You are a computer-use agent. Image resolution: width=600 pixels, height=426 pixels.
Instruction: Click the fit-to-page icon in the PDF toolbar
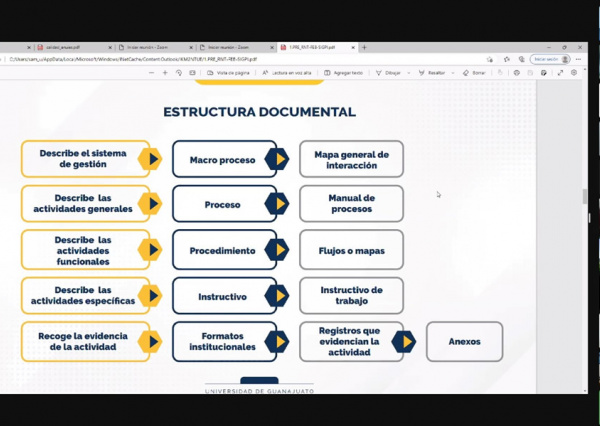[192, 73]
